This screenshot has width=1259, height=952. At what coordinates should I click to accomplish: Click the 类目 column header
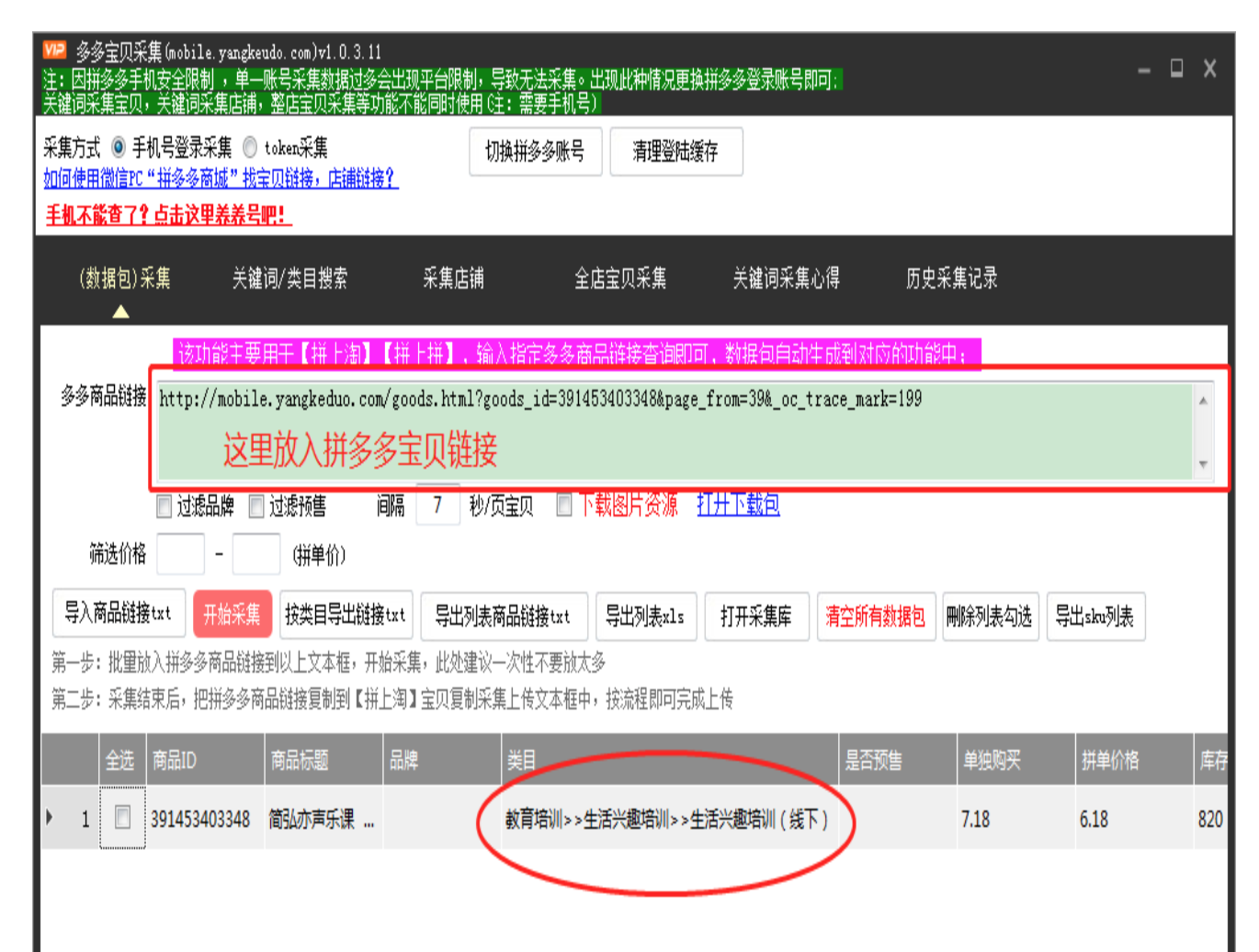coord(670,760)
